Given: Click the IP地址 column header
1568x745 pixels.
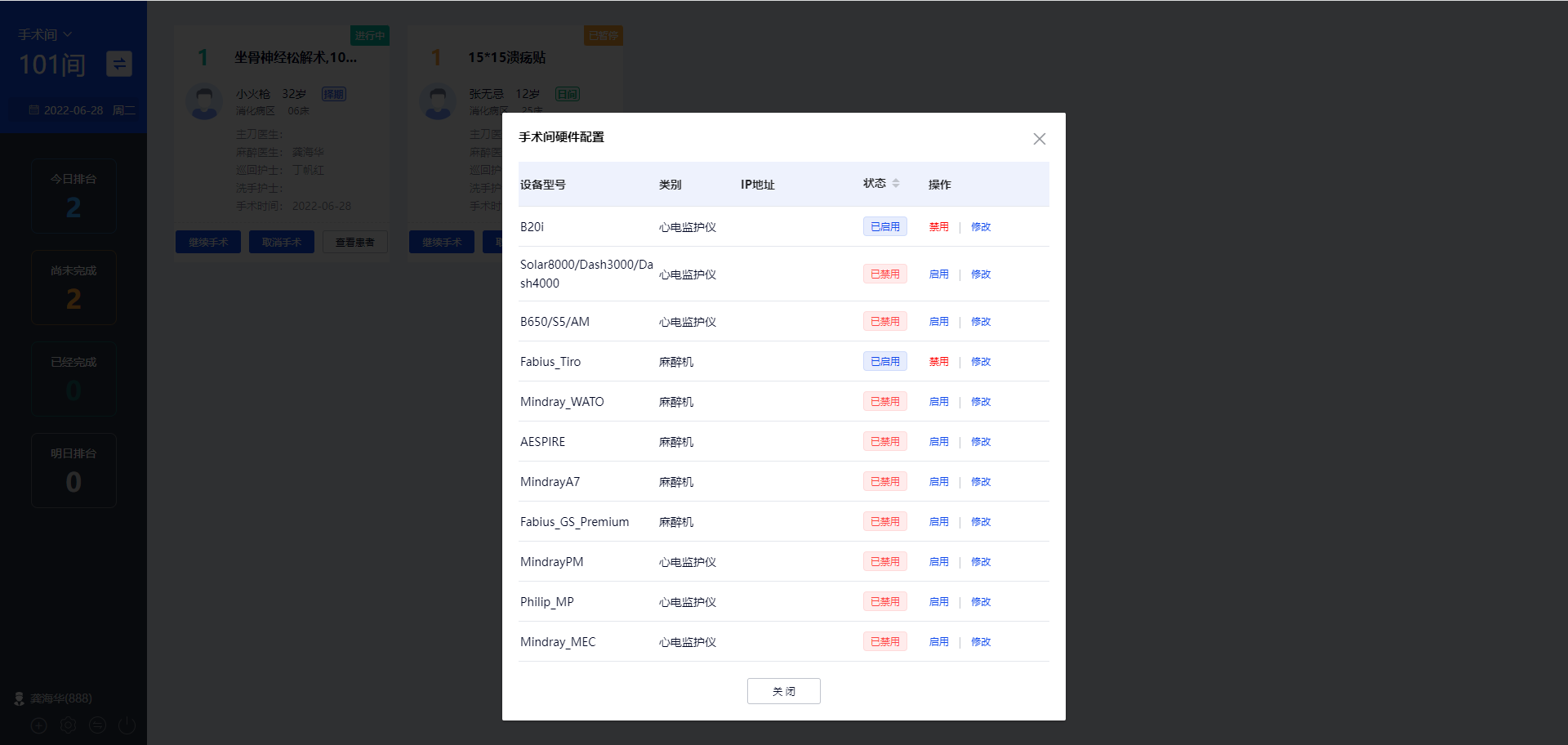Looking at the screenshot, I should pos(757,185).
